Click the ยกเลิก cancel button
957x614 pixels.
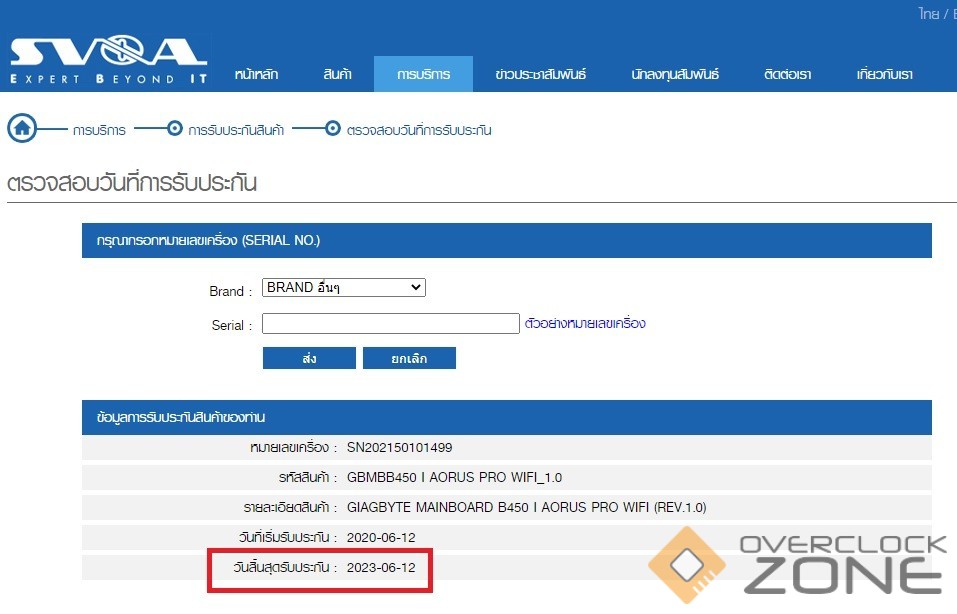[x=409, y=358]
